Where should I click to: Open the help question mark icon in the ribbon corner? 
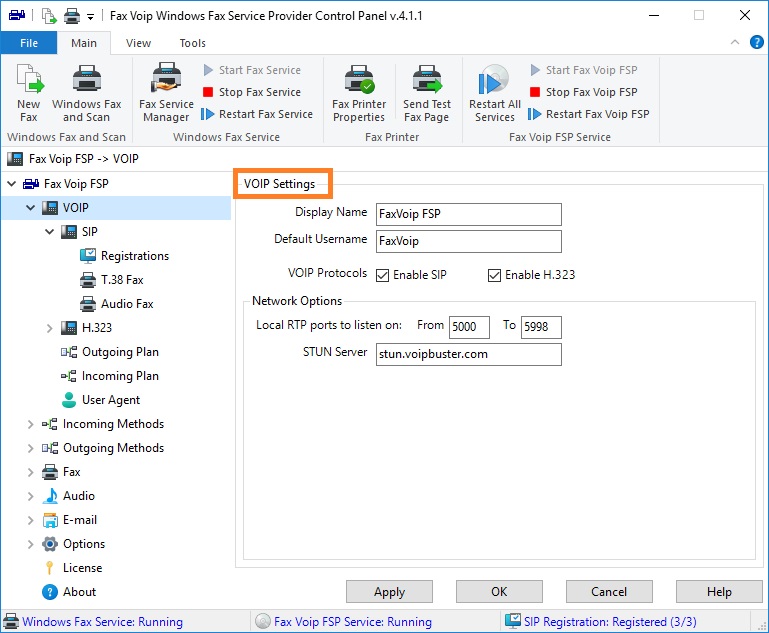(757, 43)
